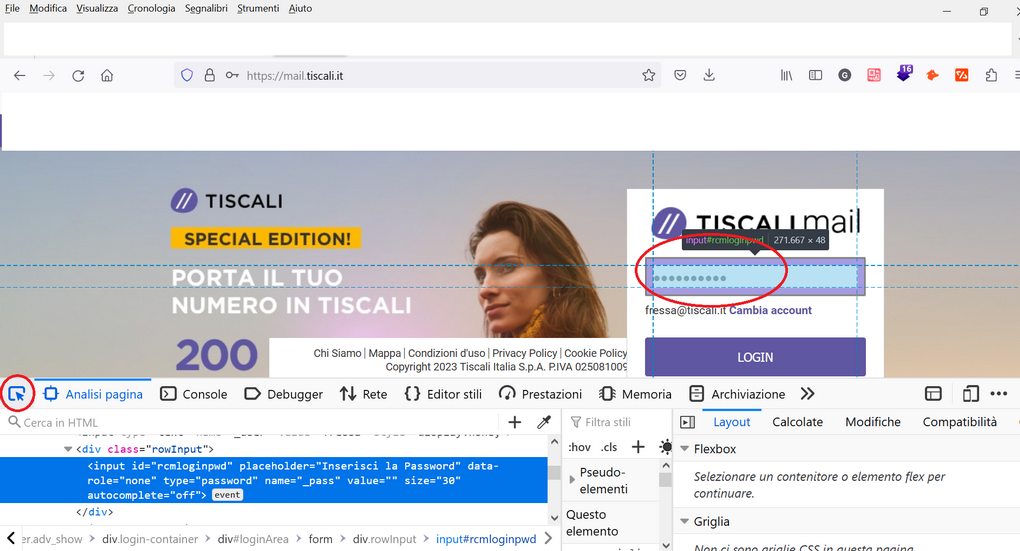Expand Pseudo-elementi section
This screenshot has width=1020, height=551.
point(572,479)
